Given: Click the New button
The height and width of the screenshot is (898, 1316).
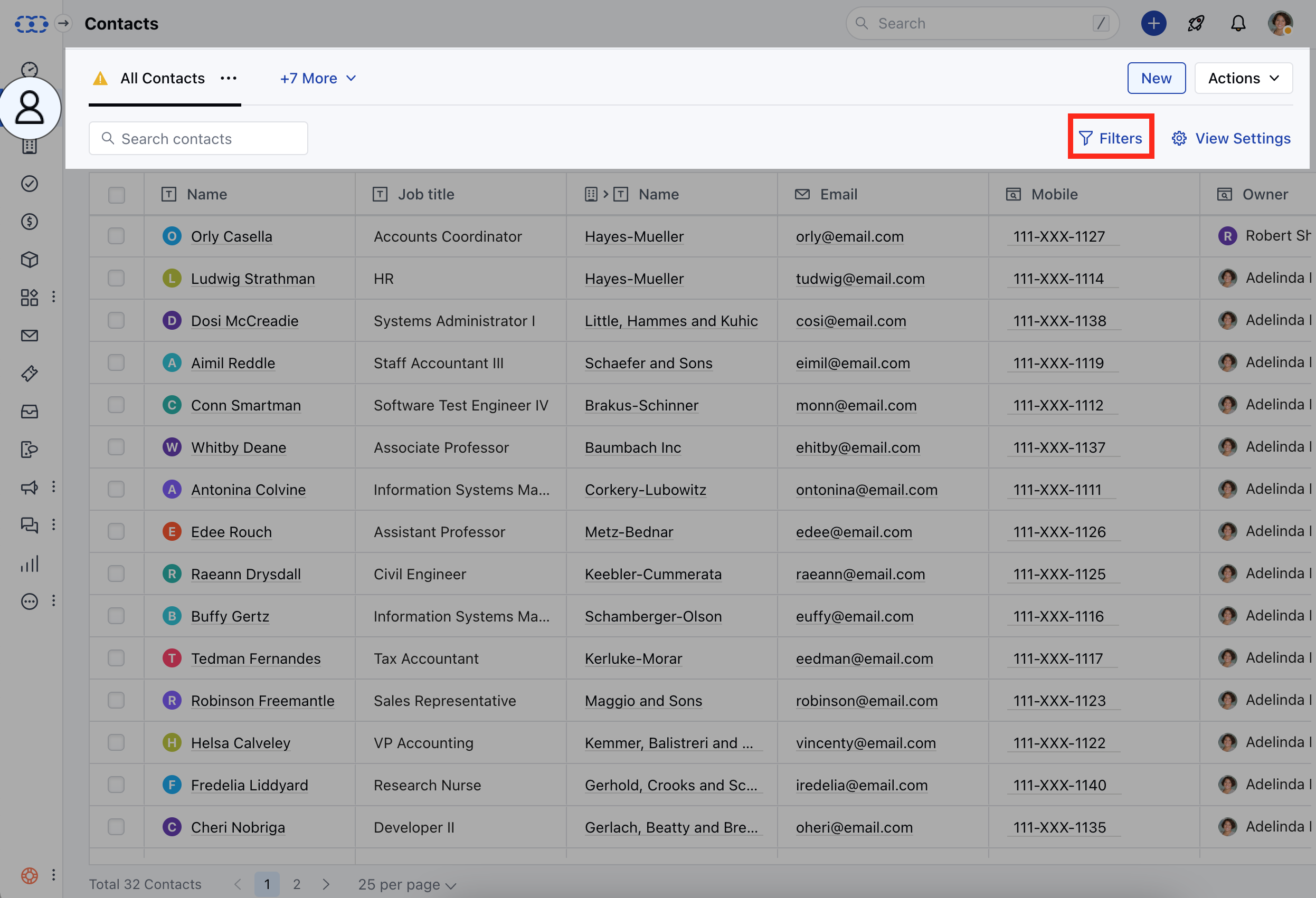Looking at the screenshot, I should [1156, 78].
